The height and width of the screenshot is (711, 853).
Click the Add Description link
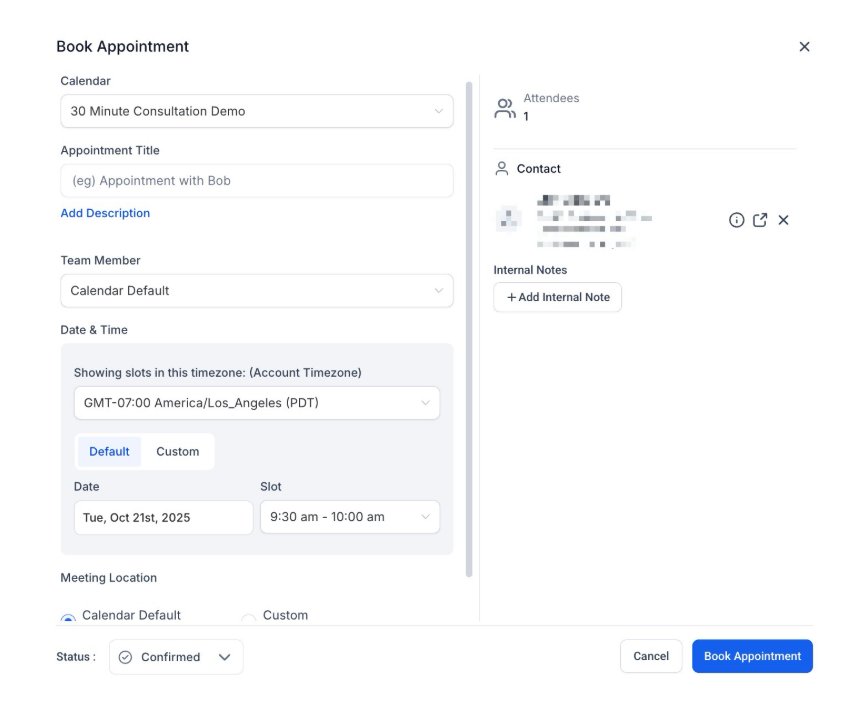point(105,213)
